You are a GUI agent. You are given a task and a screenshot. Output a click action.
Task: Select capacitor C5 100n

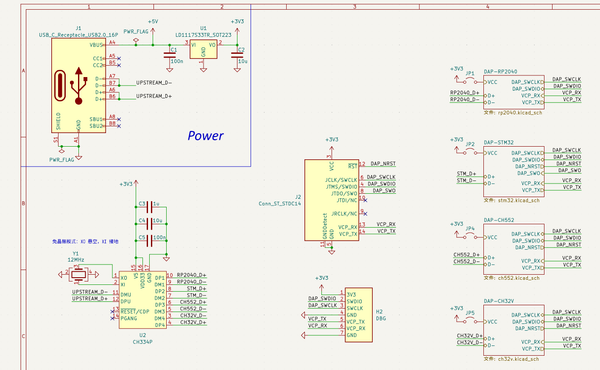click(150, 241)
